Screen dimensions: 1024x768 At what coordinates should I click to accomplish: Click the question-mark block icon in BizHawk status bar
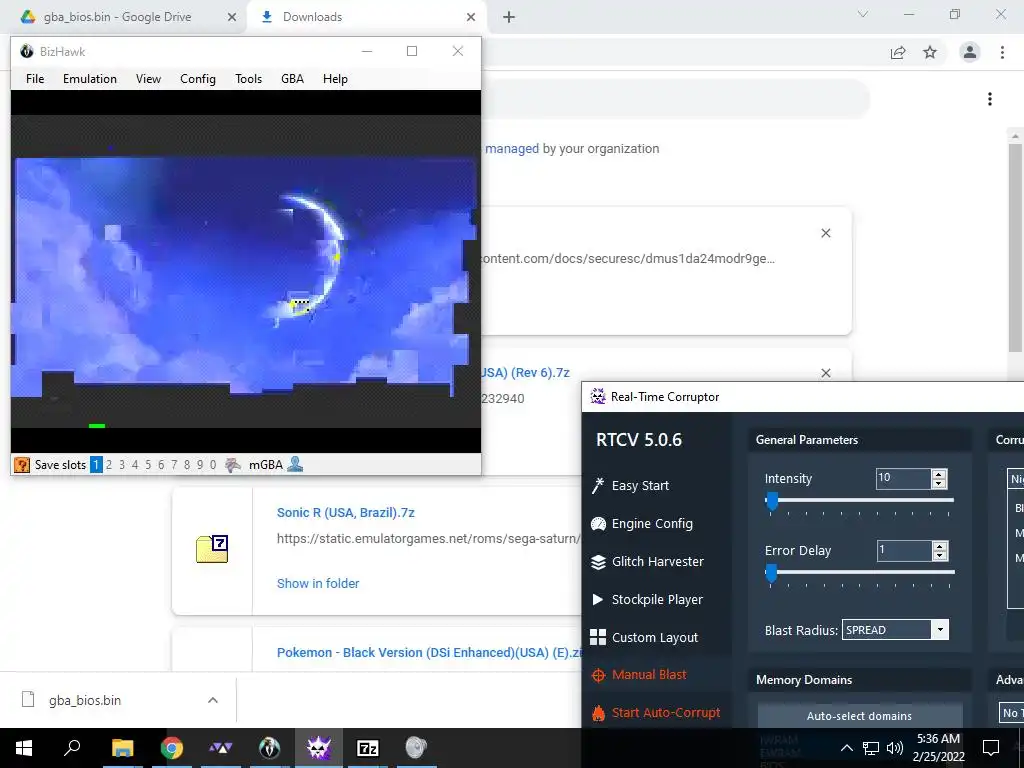click(x=22, y=465)
